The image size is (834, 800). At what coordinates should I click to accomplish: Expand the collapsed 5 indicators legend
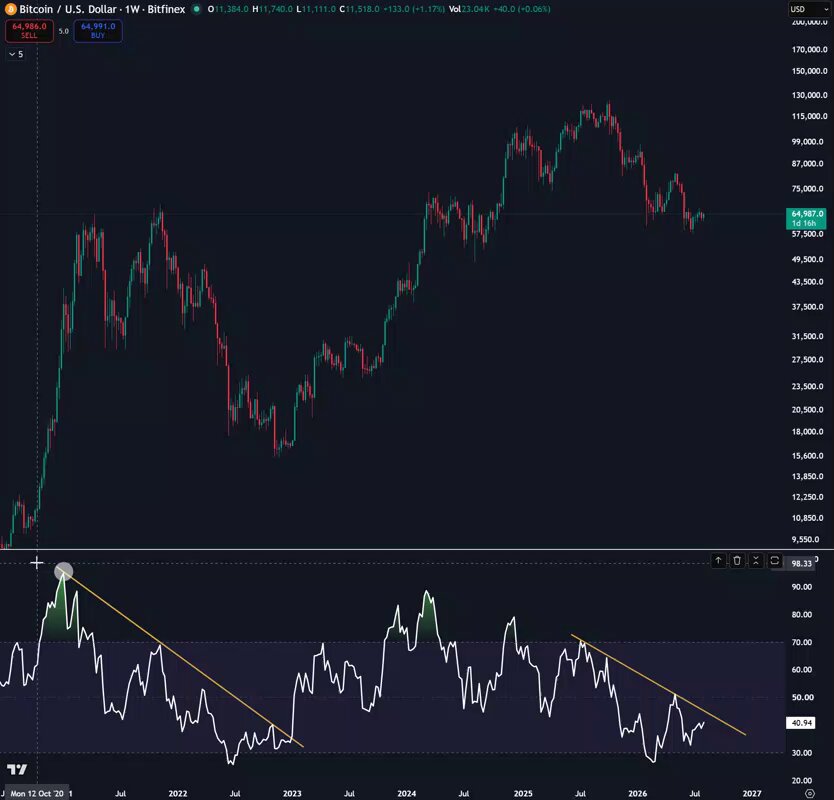(x=15, y=54)
